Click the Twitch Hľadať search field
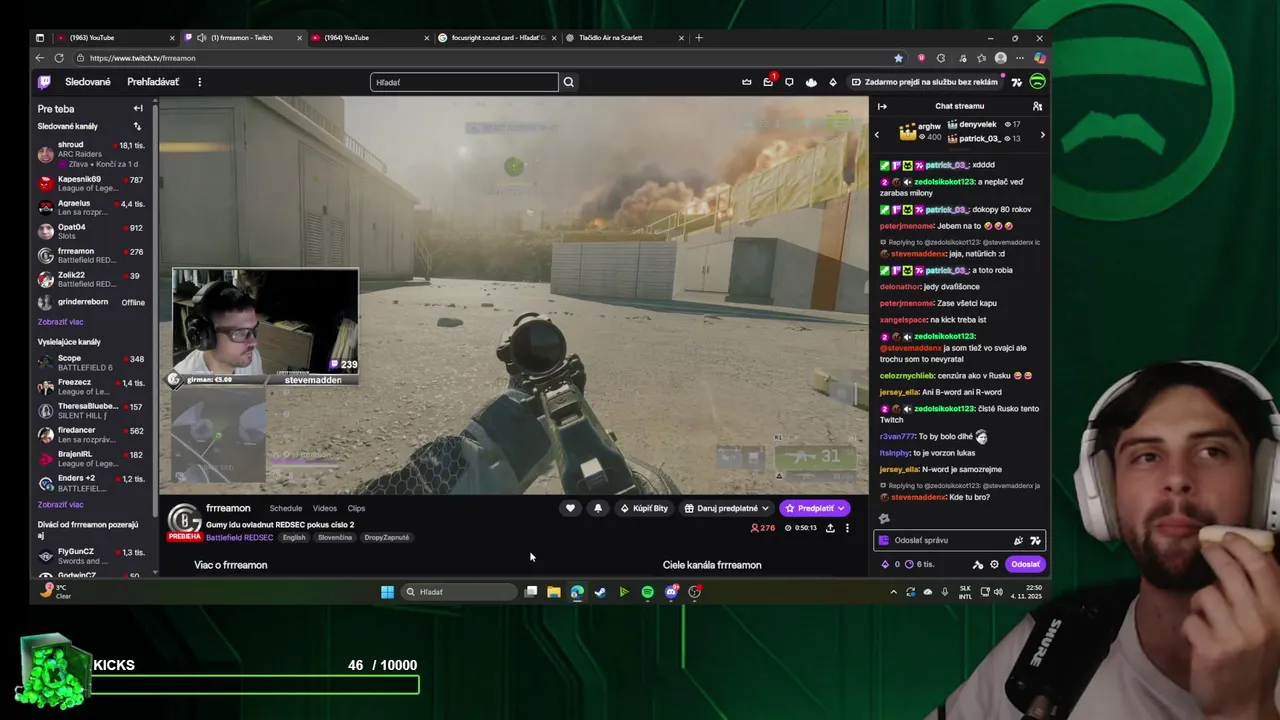Viewport: 1280px width, 720px height. (464, 82)
